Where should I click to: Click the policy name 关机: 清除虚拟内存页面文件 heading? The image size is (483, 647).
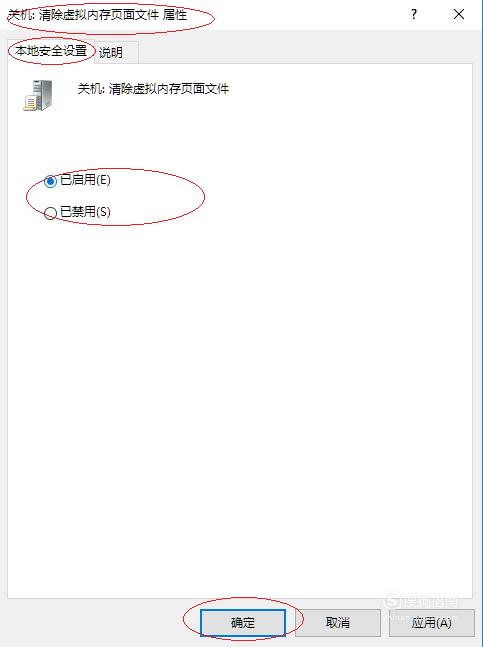tap(153, 89)
